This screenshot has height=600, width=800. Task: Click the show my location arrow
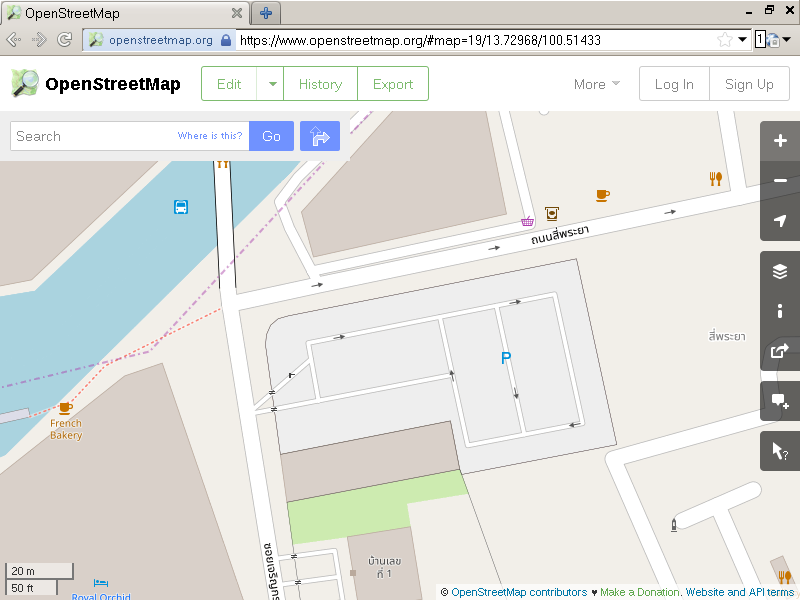pos(780,221)
